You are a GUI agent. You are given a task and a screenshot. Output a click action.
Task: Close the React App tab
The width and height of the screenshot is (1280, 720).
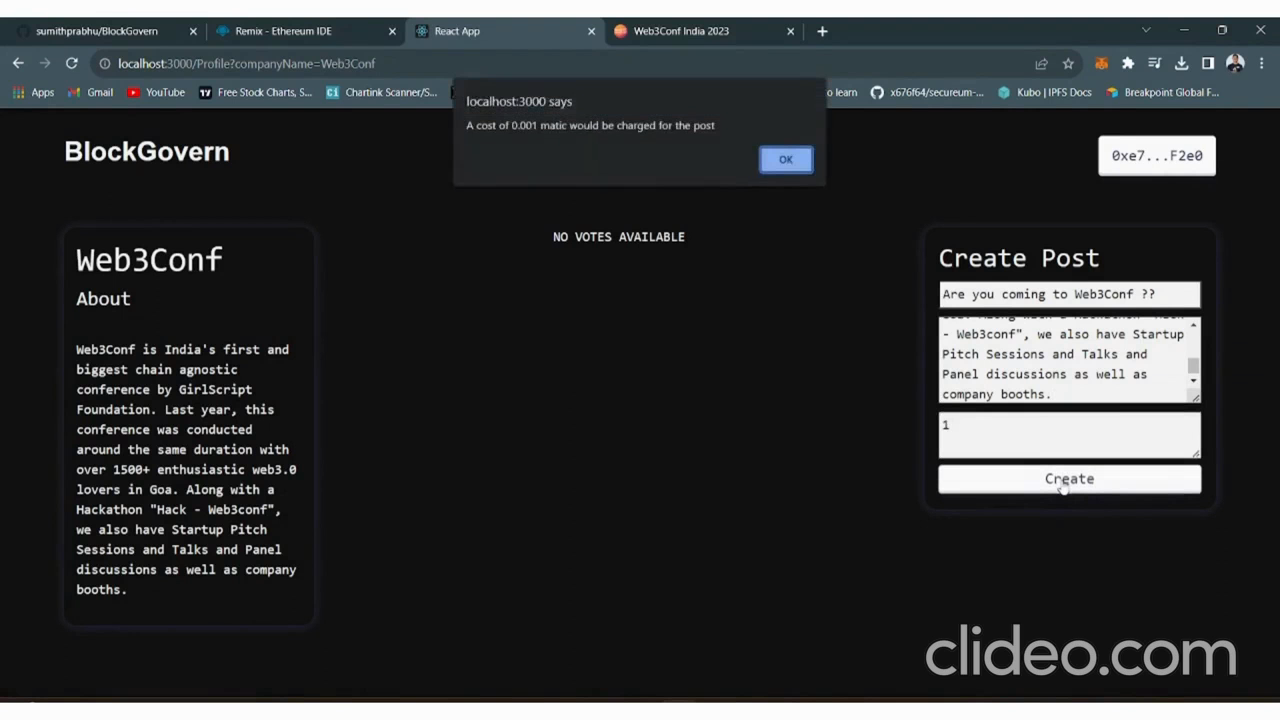click(591, 31)
